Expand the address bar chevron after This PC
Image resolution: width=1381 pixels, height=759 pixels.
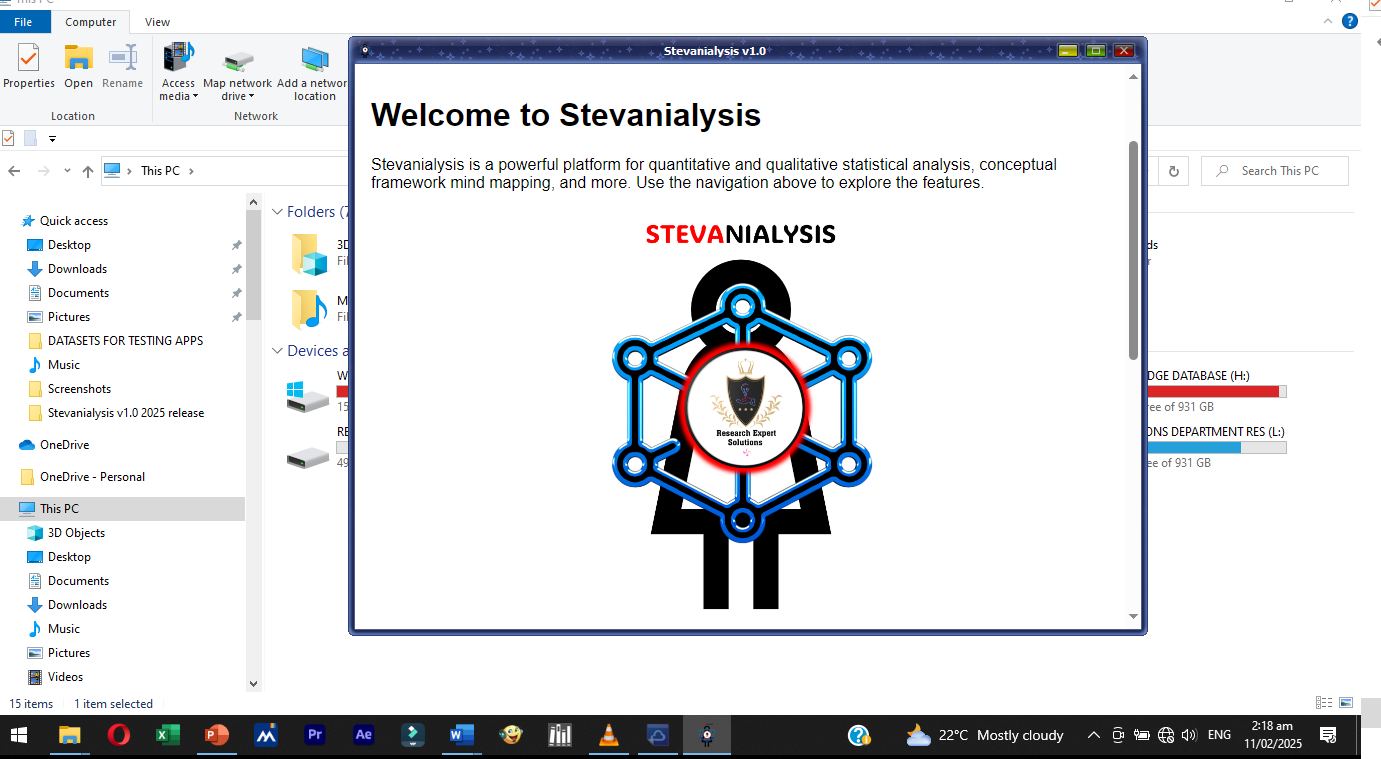pyautogui.click(x=191, y=171)
